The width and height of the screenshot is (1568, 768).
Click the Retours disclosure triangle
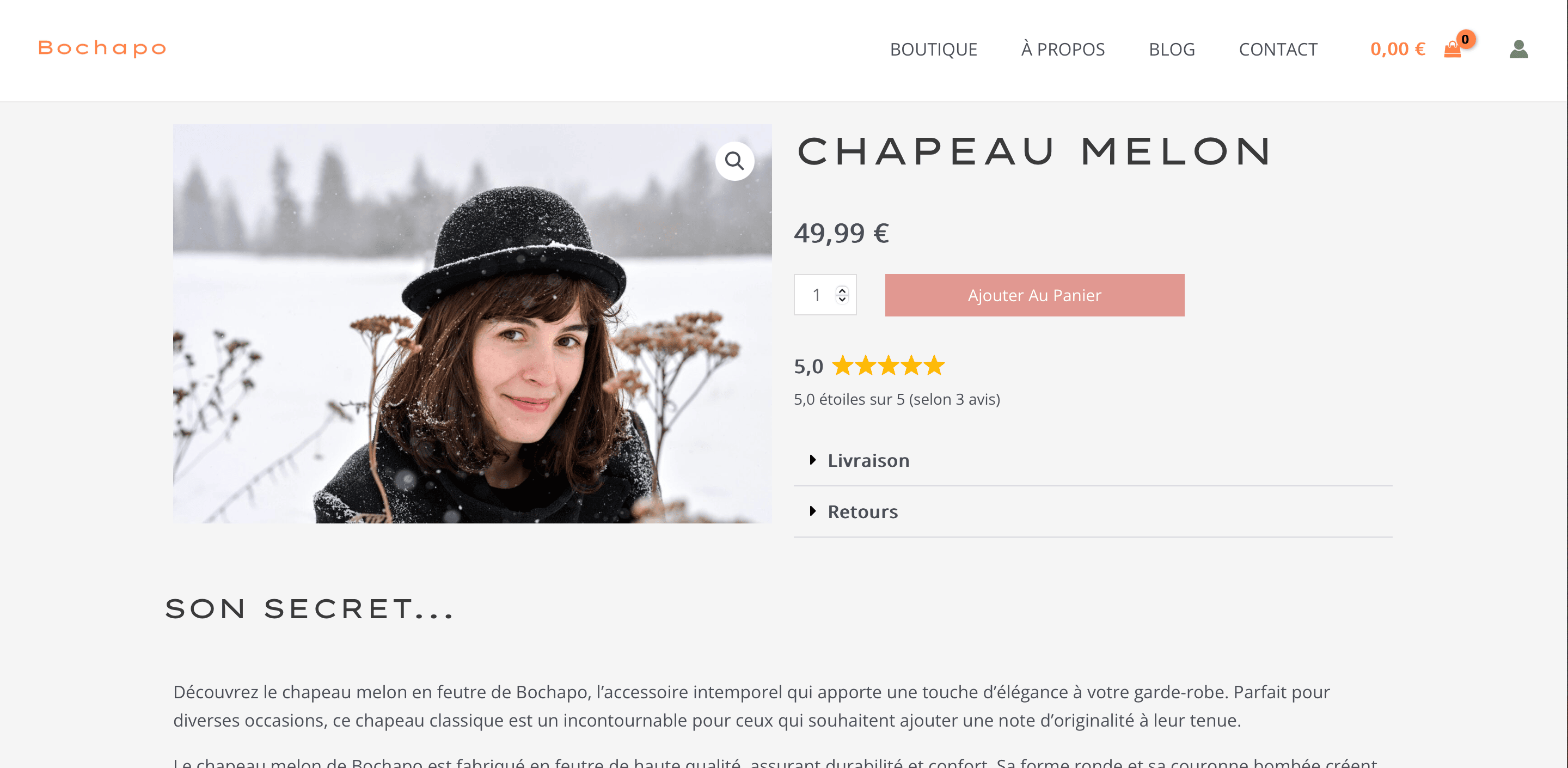(x=813, y=511)
